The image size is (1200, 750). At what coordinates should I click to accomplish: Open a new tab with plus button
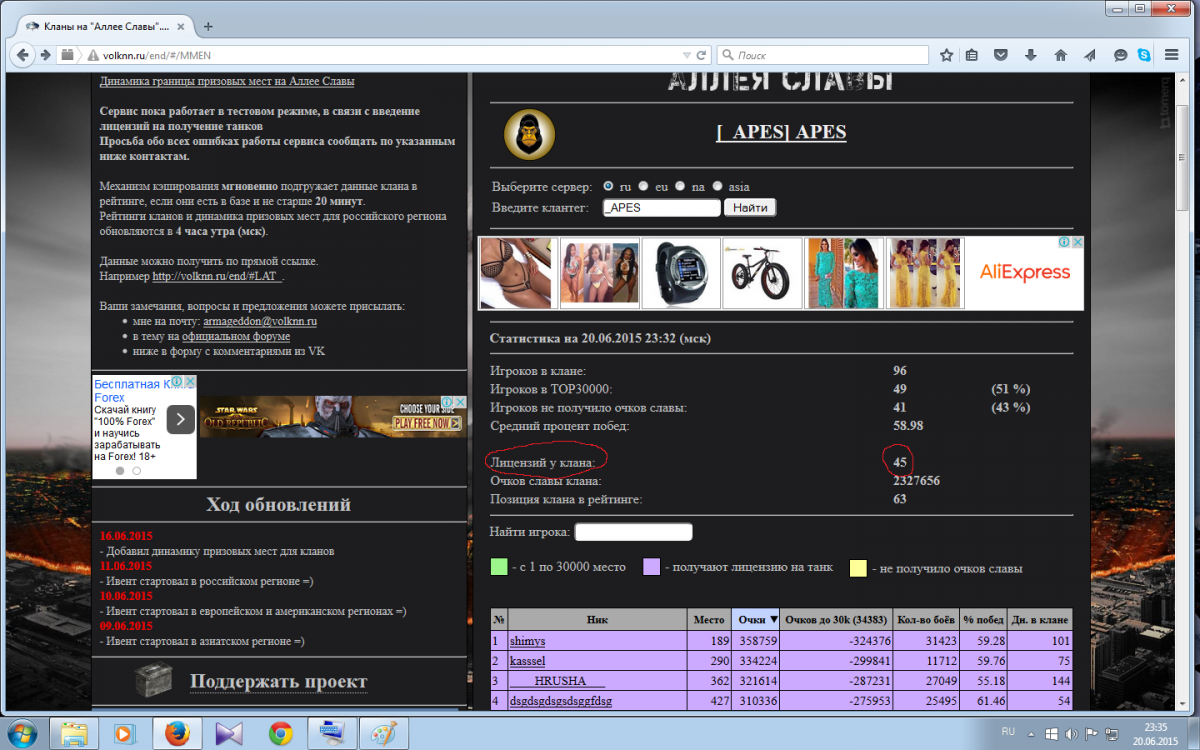tap(208, 25)
